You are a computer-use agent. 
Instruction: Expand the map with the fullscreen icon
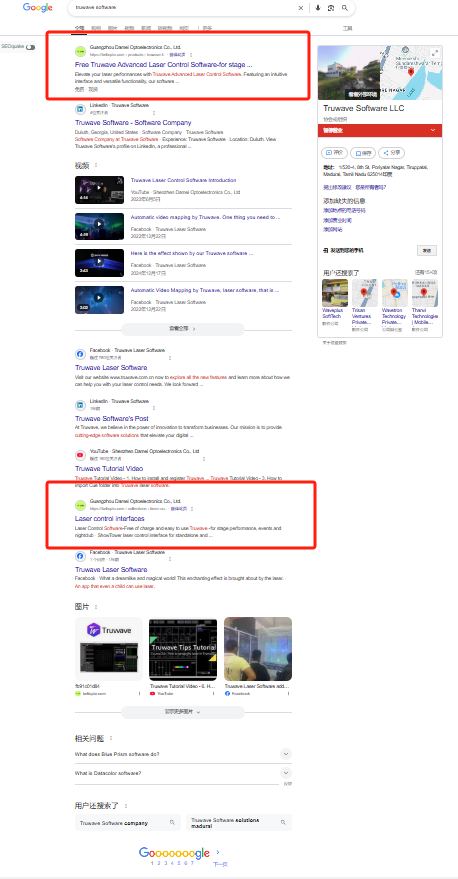[434, 53]
